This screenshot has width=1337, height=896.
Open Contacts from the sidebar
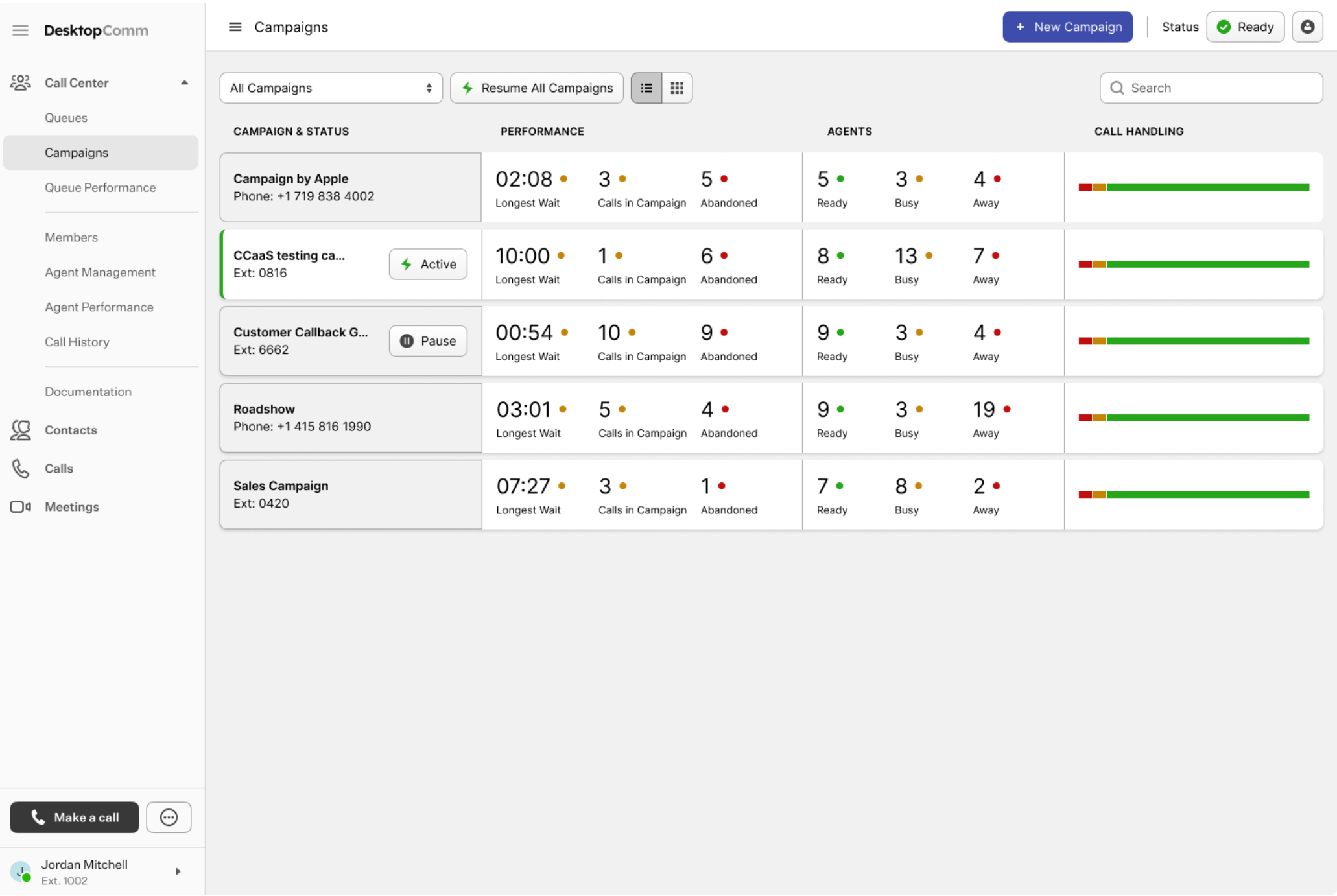tap(71, 430)
